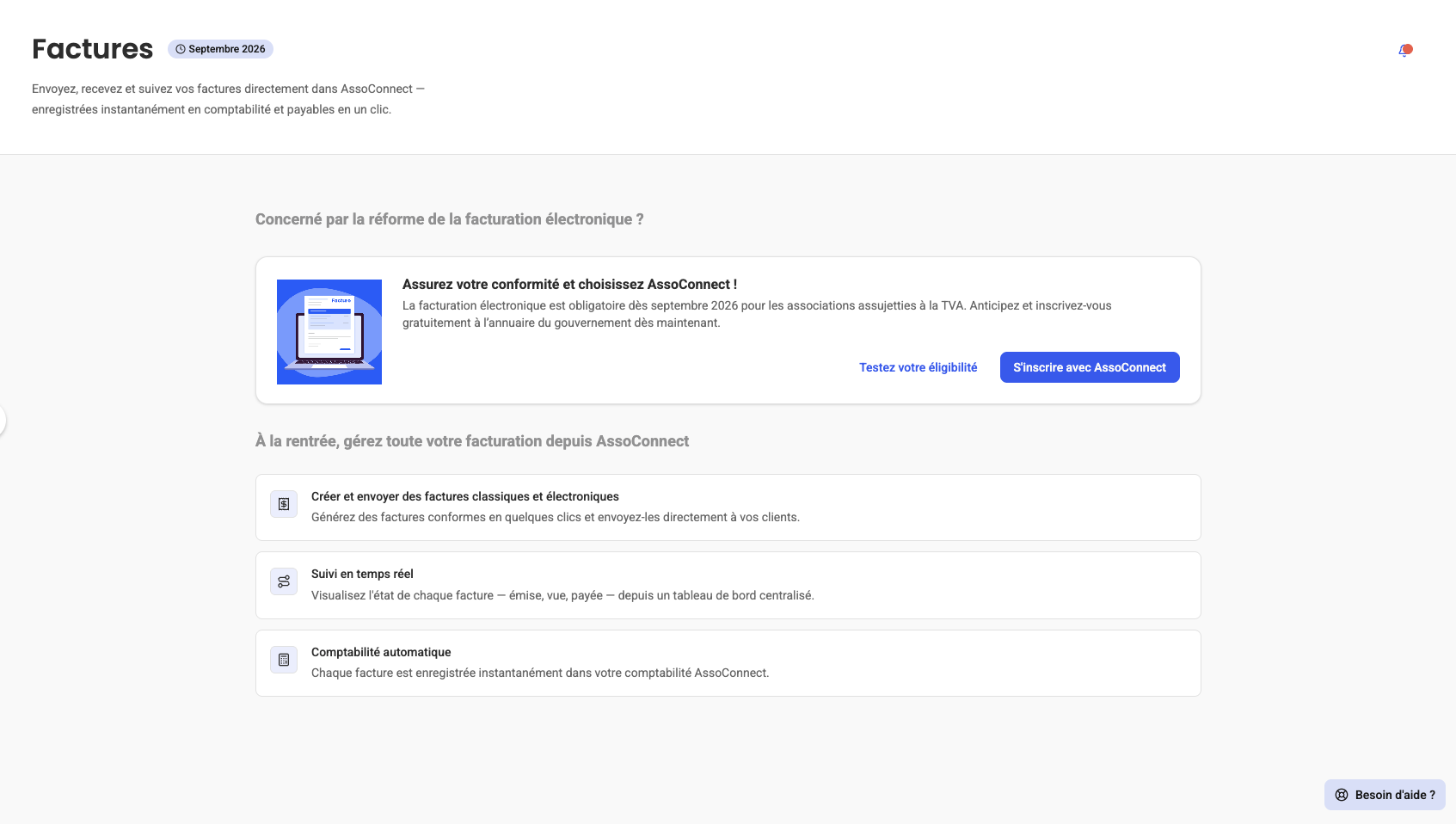Image resolution: width=1456 pixels, height=824 pixels.
Task: Click the lifebuoy icon in Besoin d'aide
Action: (1342, 795)
